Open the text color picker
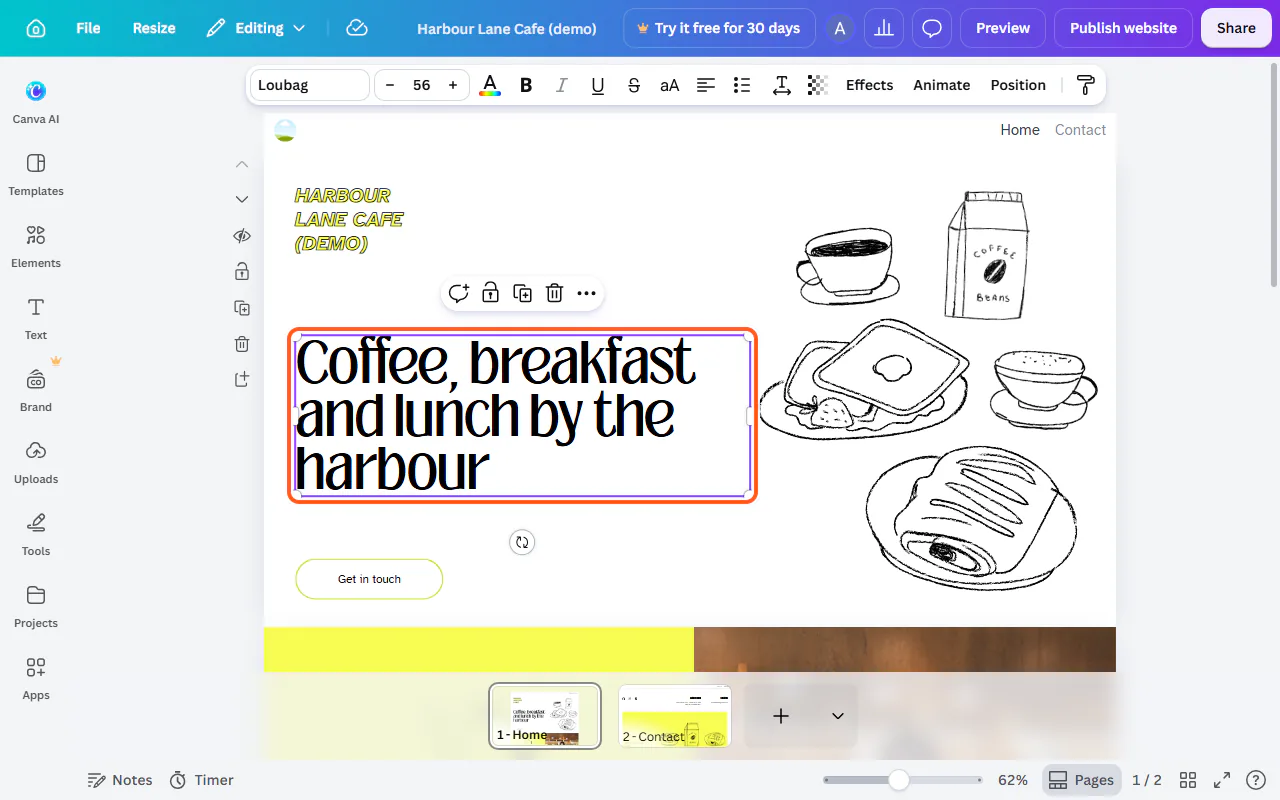1280x800 pixels. click(x=490, y=85)
